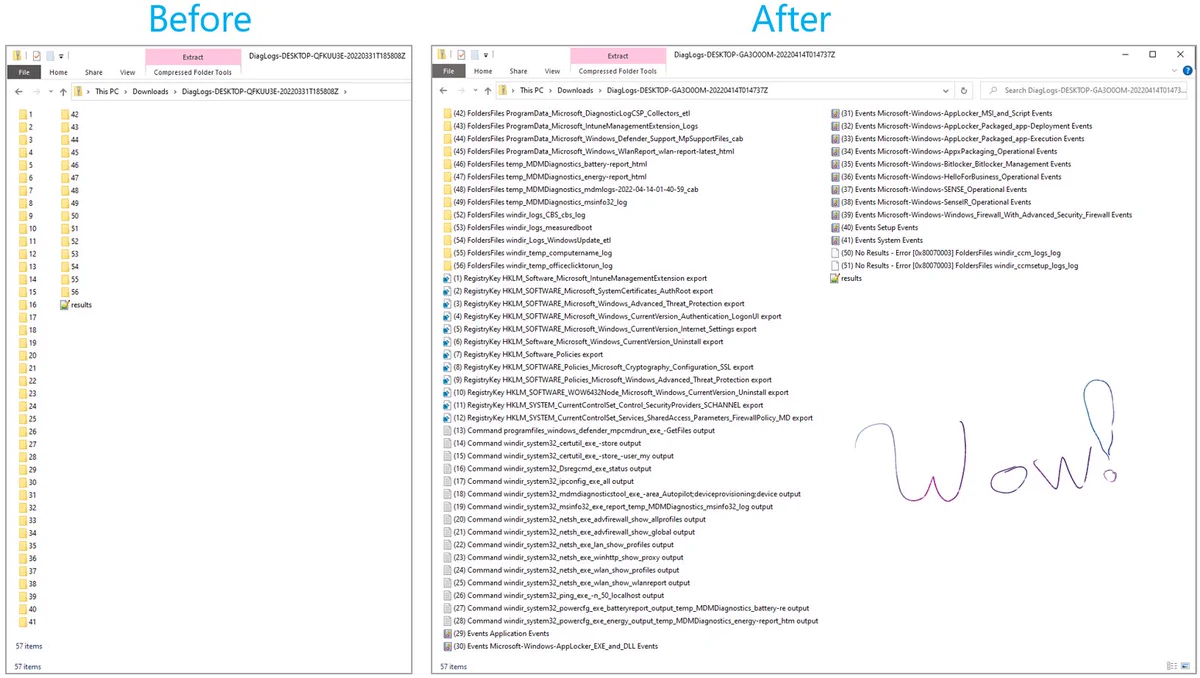Expand chevron after This PC in the Before breadcrumb
Image resolution: width=1200 pixels, height=678 pixels.
tap(127, 91)
